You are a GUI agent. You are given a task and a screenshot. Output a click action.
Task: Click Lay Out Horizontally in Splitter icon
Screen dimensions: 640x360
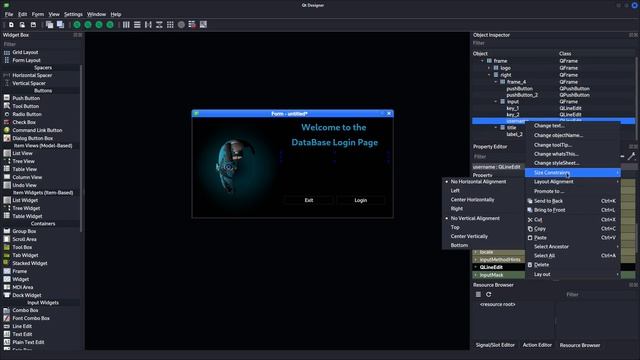pos(148,25)
